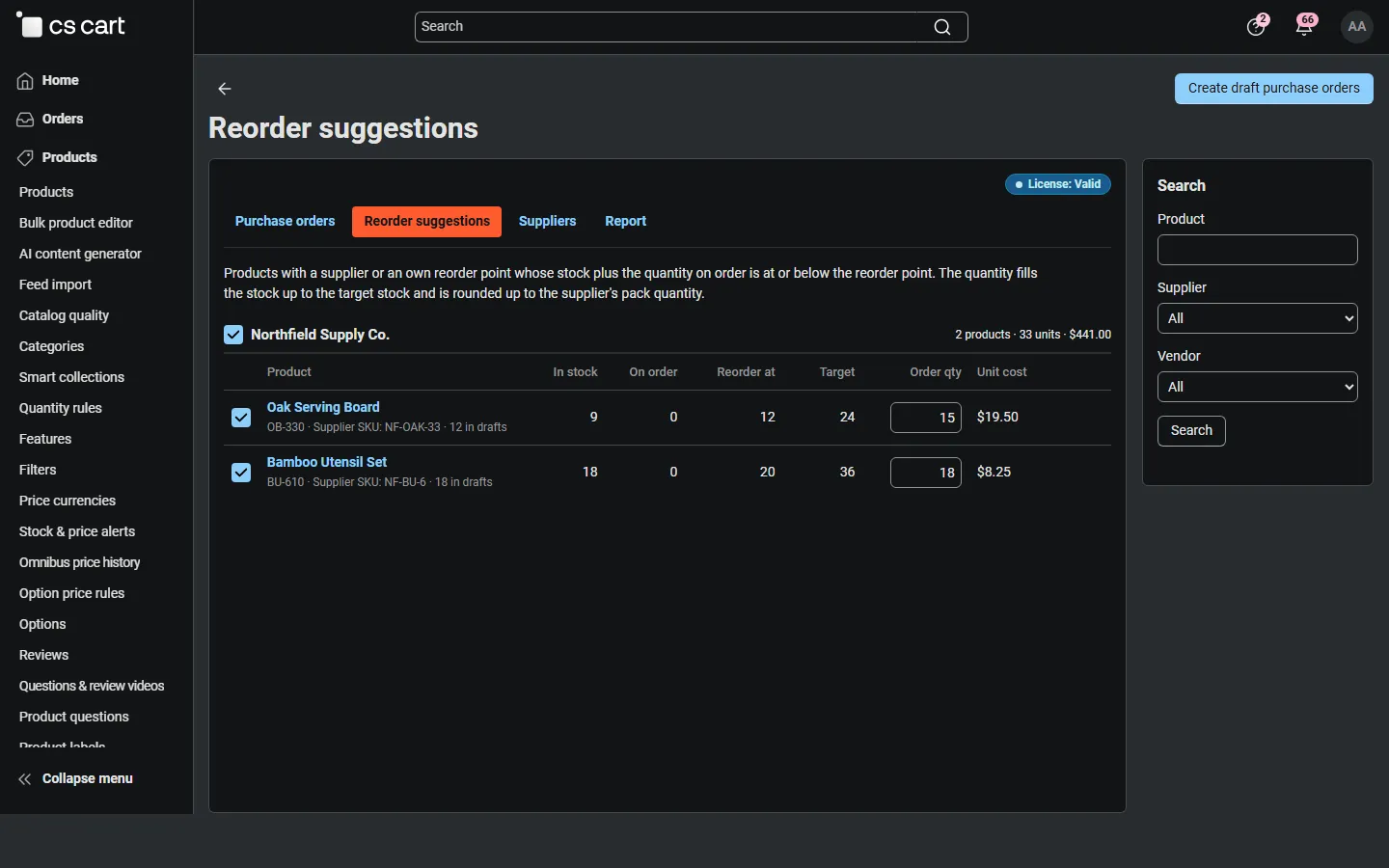Click the $19.50 unit cost
Viewport: 1389px width, 868px height.
pyautogui.click(x=997, y=417)
